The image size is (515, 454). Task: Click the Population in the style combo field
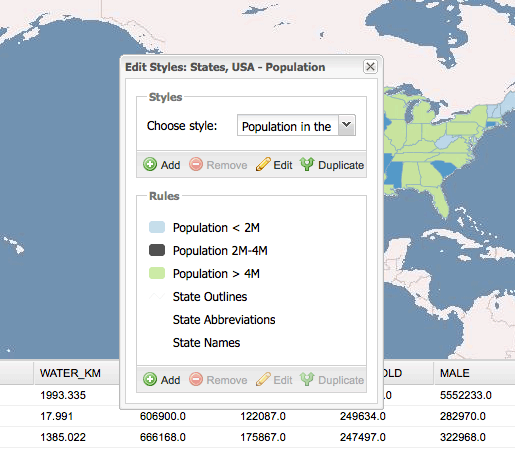(288, 126)
